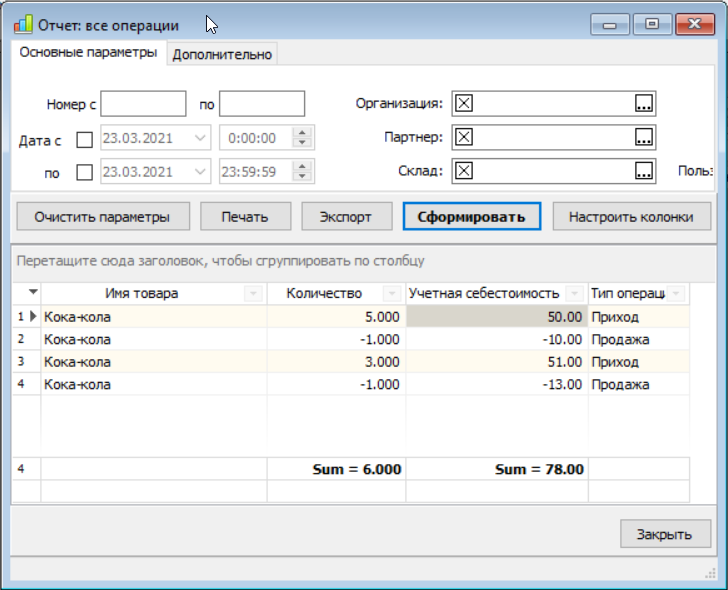Open Организация selection with ellipsis button

point(644,103)
